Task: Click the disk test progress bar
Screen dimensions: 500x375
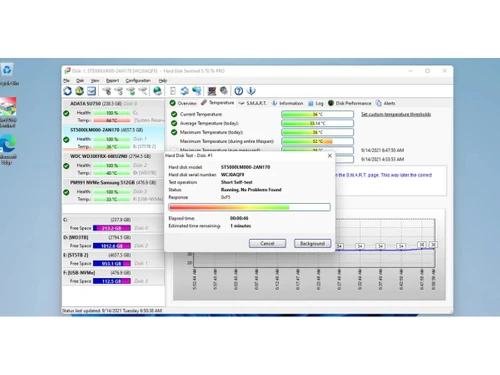Action: coord(249,207)
